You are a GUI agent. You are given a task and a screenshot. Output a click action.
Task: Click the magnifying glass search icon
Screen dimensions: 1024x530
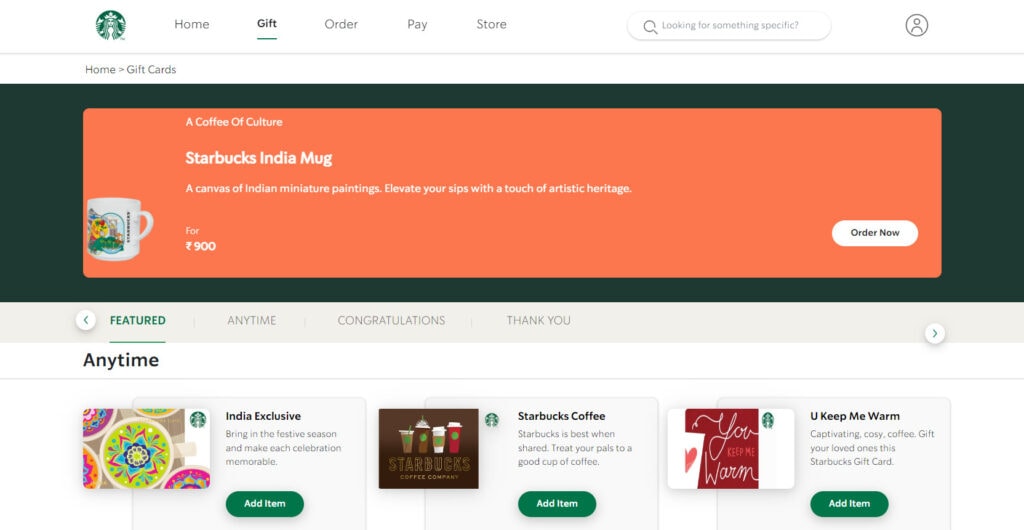(650, 27)
